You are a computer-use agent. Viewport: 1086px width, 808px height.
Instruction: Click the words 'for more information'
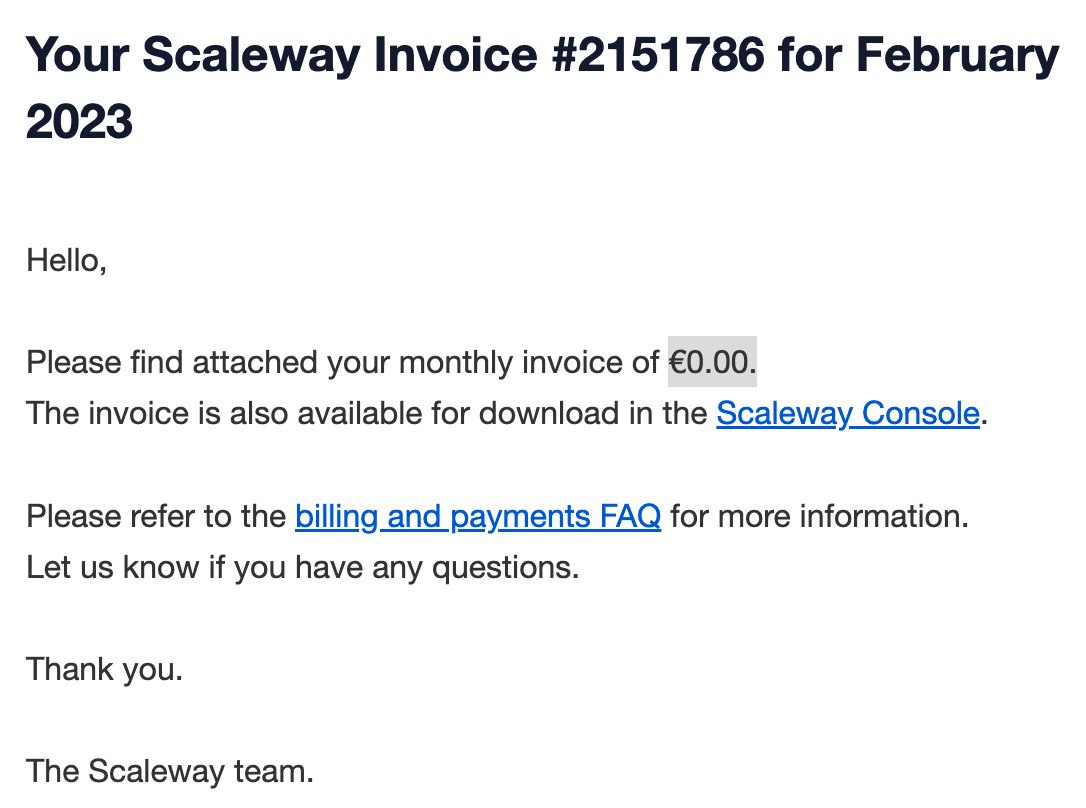pyautogui.click(x=818, y=517)
